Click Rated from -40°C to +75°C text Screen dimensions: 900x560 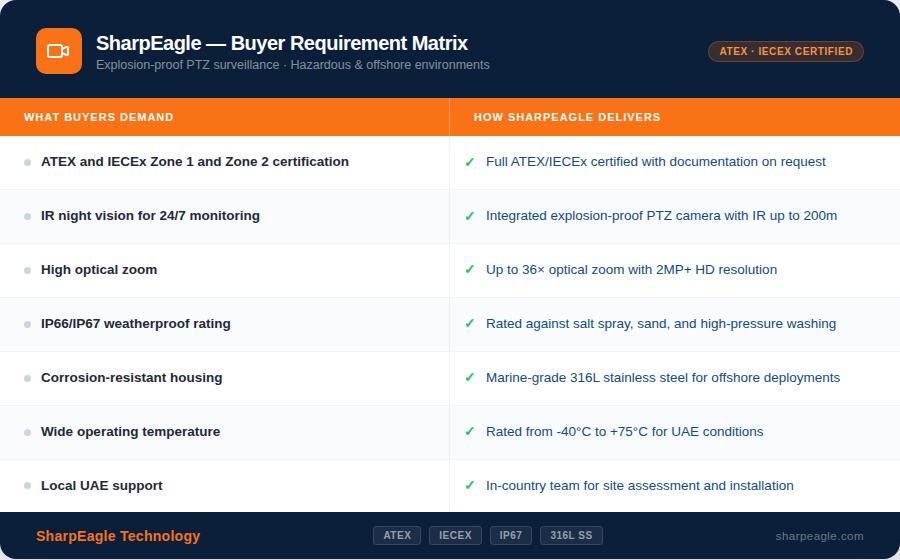[x=624, y=431]
